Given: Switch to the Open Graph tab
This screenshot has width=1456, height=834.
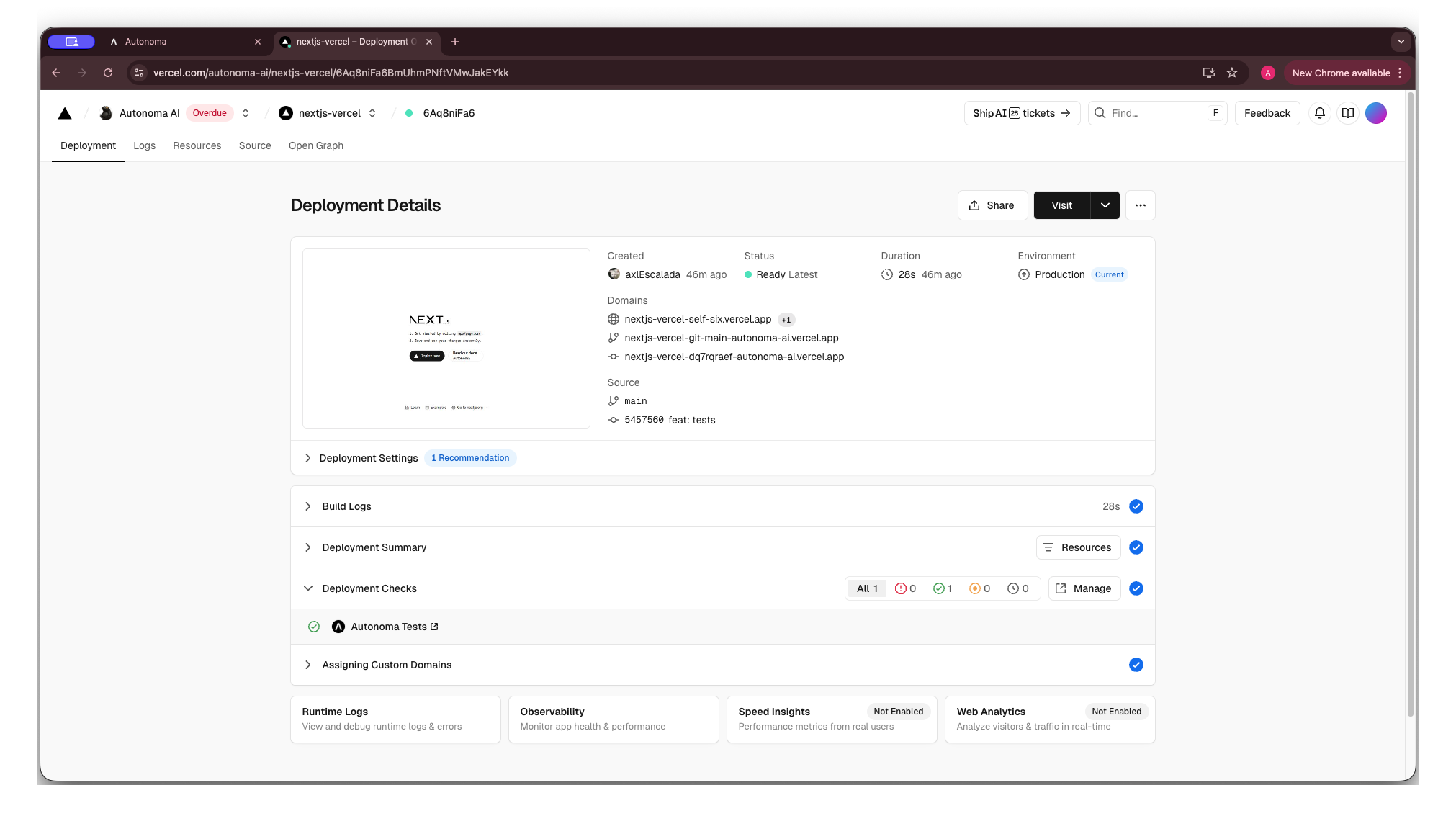Looking at the screenshot, I should pyautogui.click(x=315, y=145).
